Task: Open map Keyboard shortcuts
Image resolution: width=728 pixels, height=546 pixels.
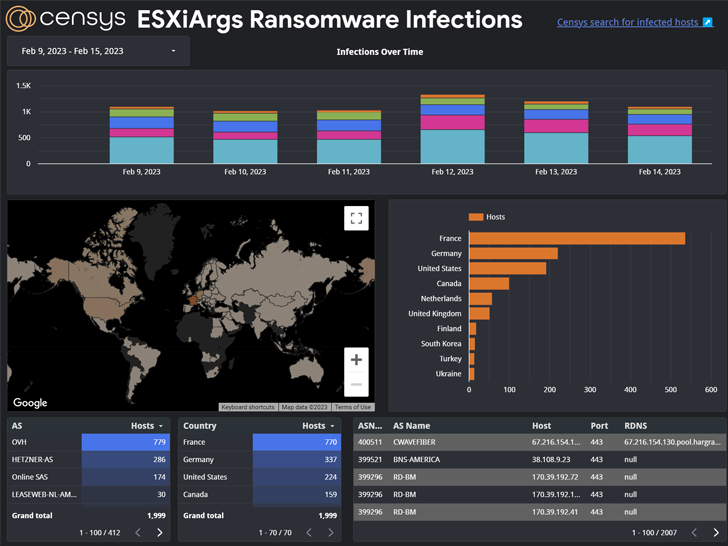Action: [248, 407]
